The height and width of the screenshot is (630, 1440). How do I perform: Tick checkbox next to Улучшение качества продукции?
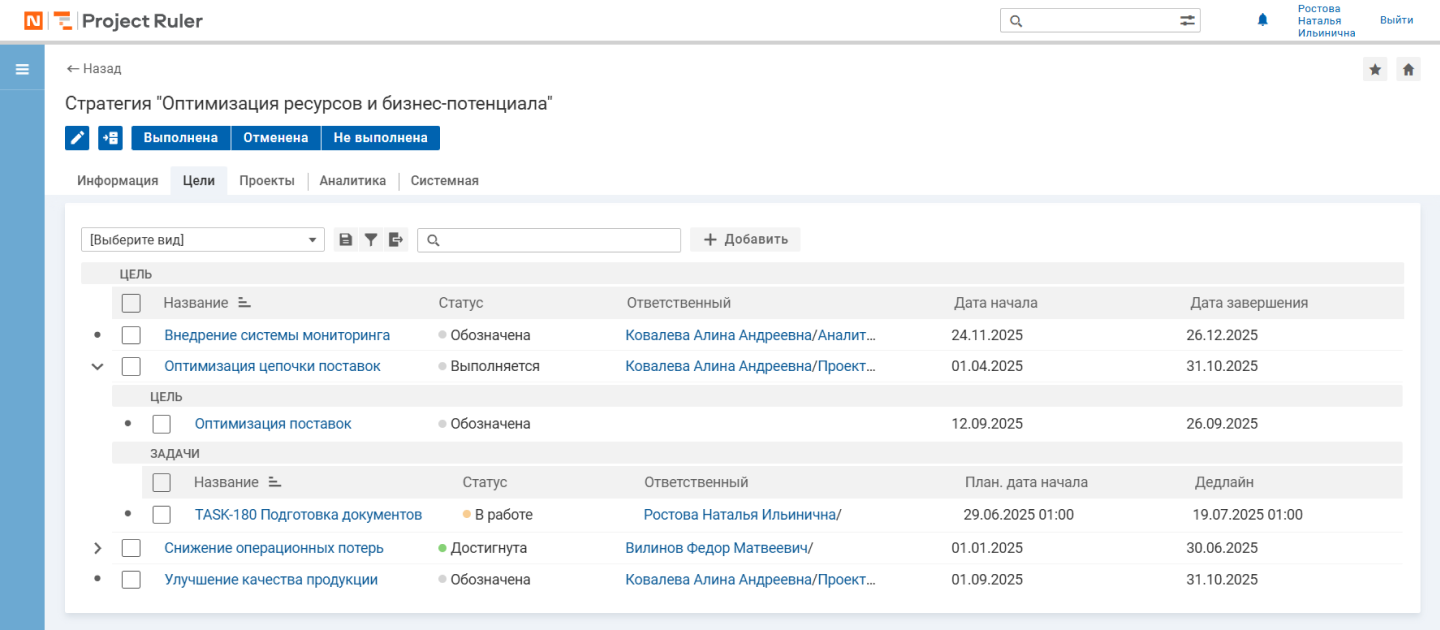131,580
